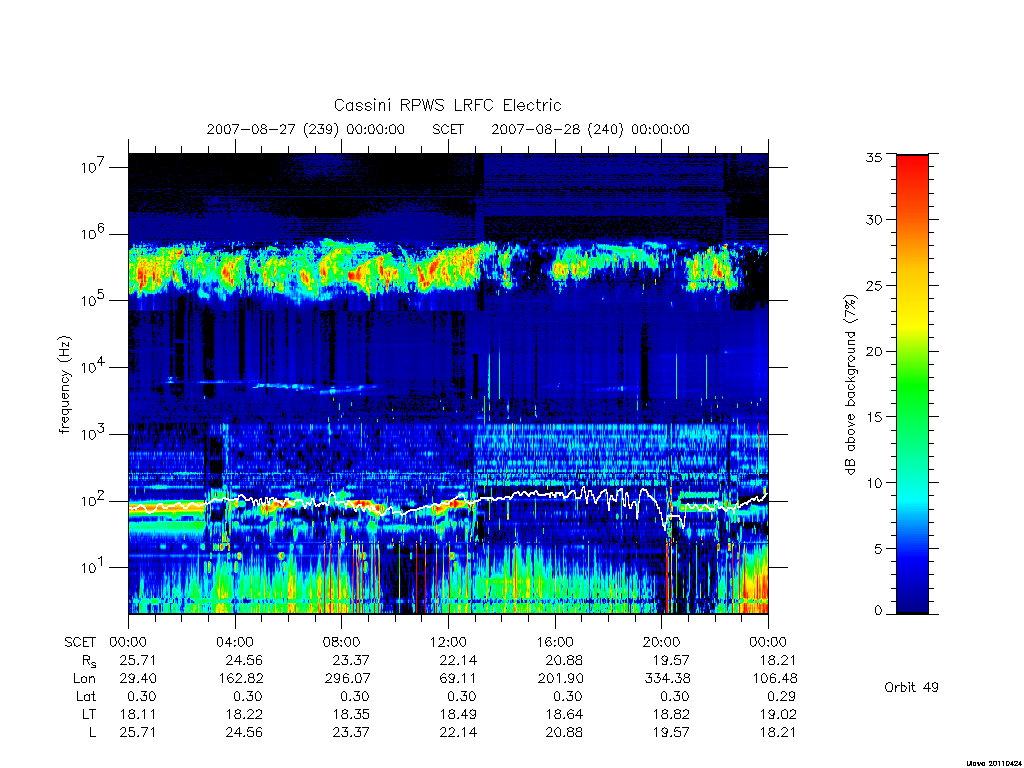Viewport: 1024px width, 768px height.
Task: Click the 10^6 frequency tick label
Action: coord(94,234)
